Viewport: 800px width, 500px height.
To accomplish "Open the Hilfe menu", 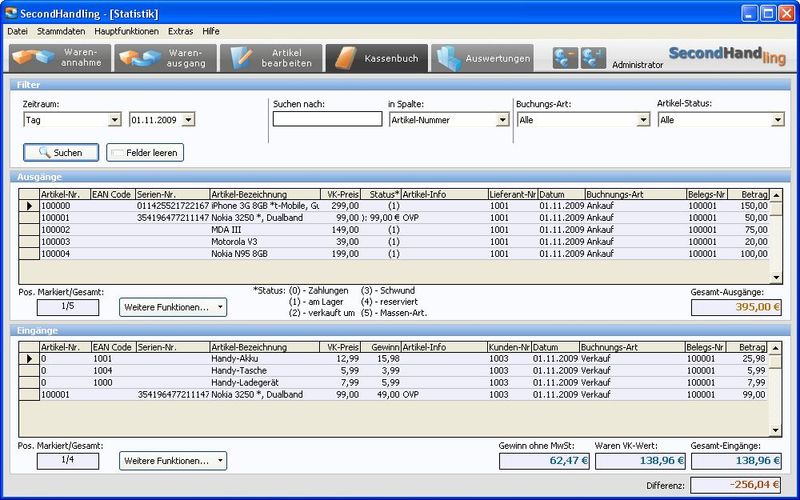I will point(211,31).
